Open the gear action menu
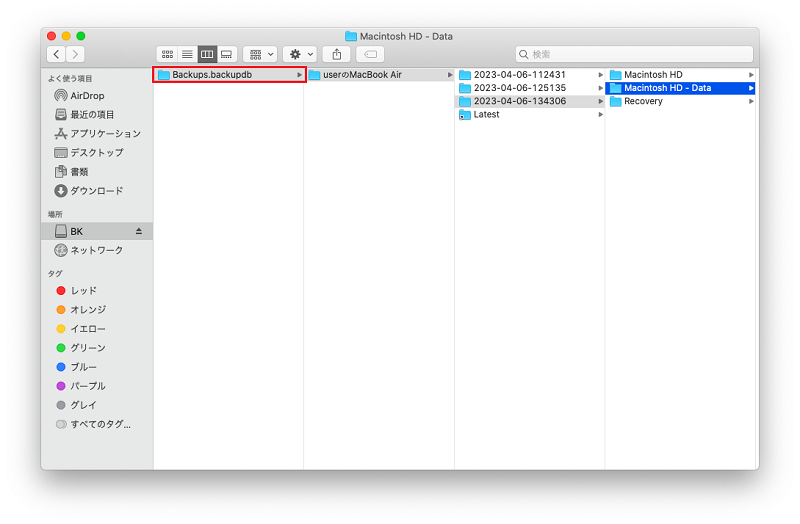Viewport: 800px width, 524px height. point(300,54)
